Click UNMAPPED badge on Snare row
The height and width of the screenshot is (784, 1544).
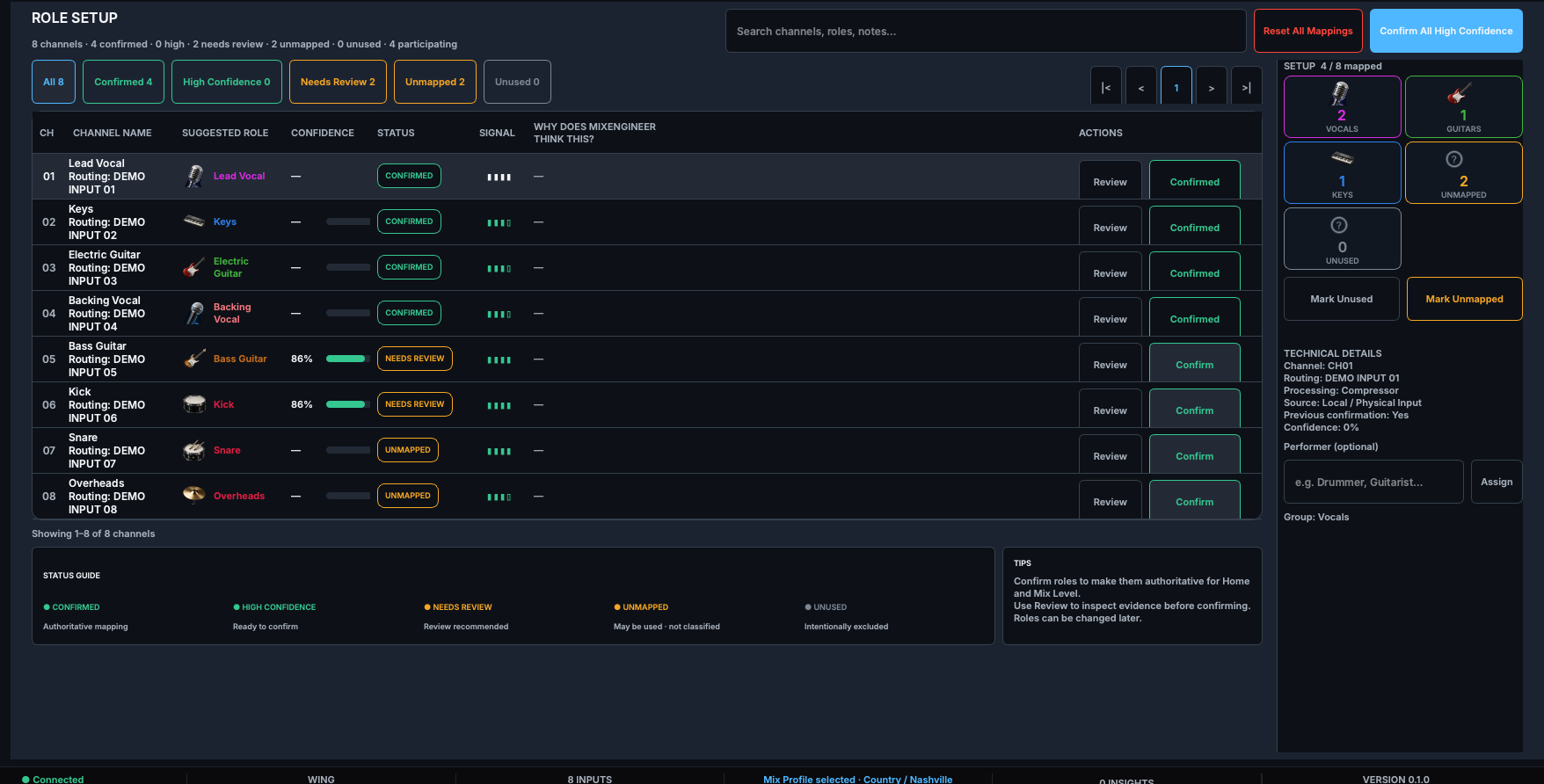pos(408,450)
